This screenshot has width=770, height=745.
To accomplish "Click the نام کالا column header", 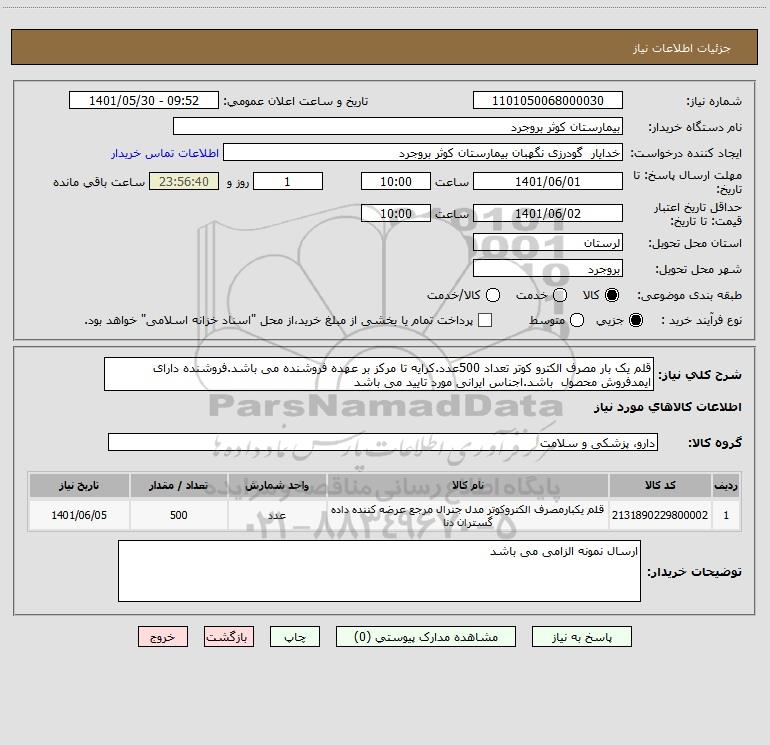I will point(468,485).
